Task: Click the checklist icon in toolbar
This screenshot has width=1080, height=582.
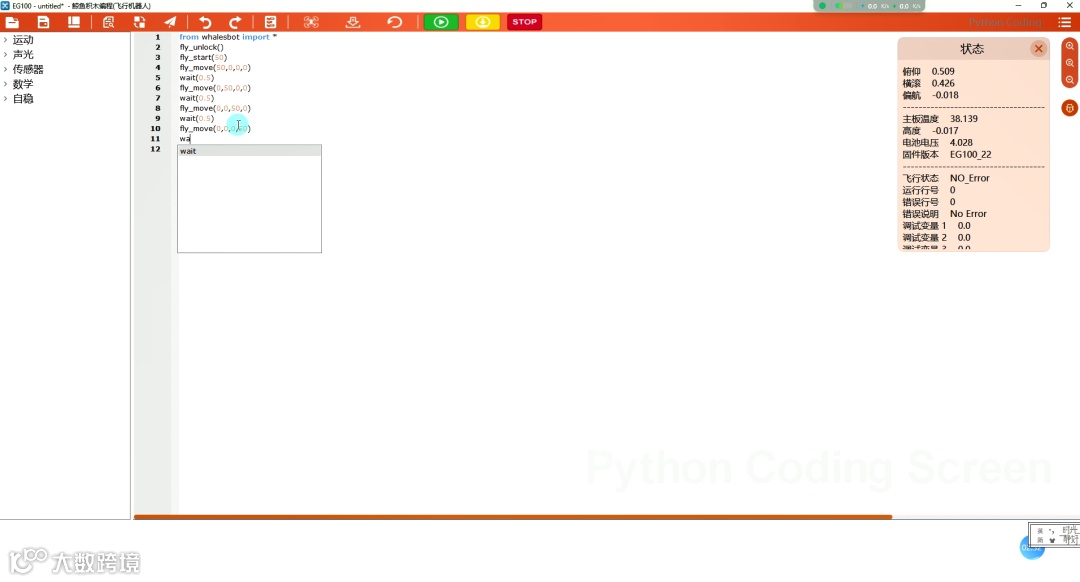Action: [271, 22]
